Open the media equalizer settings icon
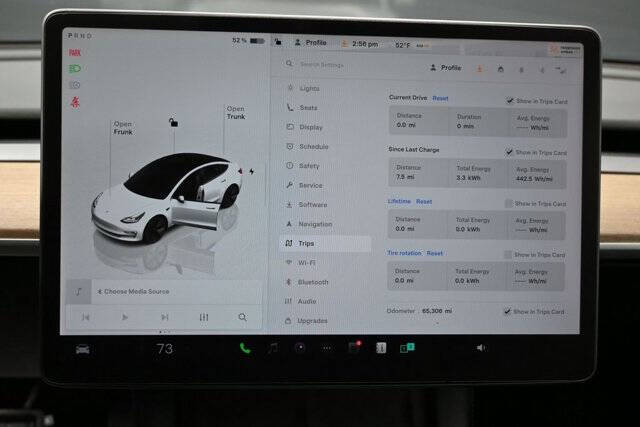This screenshot has height=427, width=640. click(204, 317)
